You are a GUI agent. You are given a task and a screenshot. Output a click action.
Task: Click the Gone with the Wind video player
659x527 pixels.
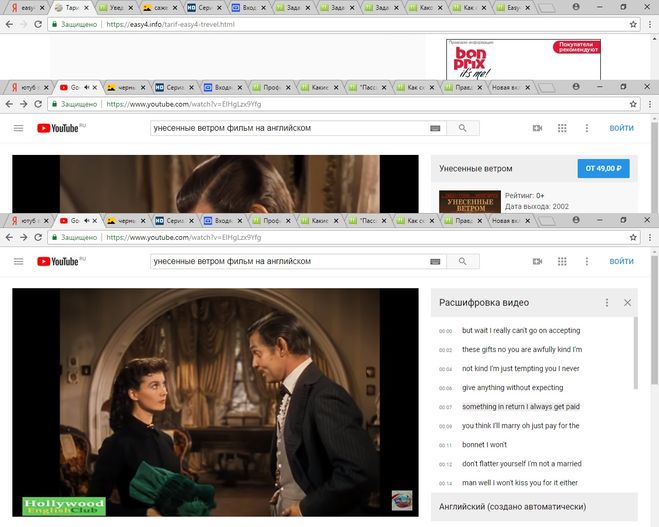click(x=215, y=402)
